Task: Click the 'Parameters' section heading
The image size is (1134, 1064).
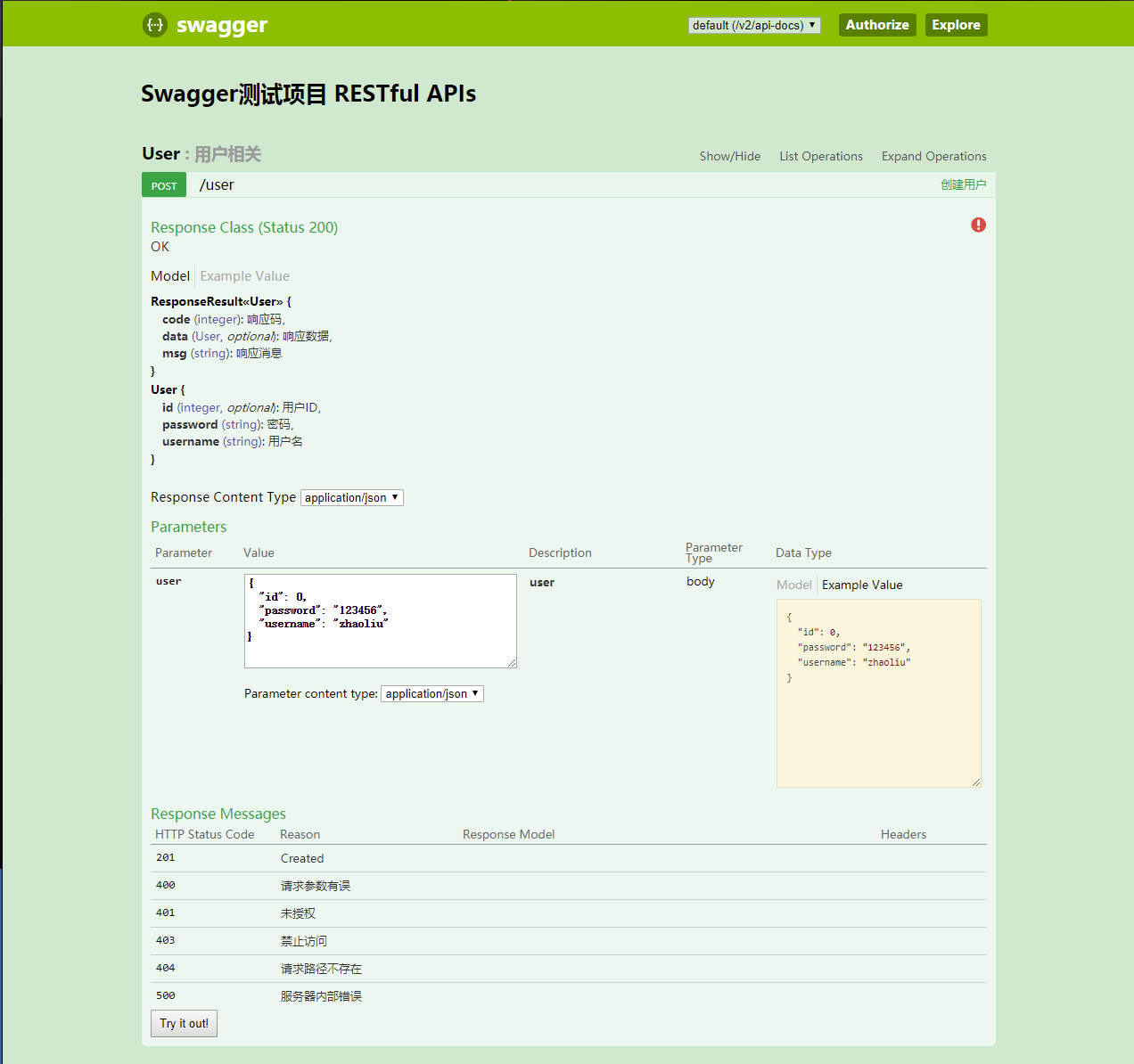Action: pyautogui.click(x=189, y=527)
